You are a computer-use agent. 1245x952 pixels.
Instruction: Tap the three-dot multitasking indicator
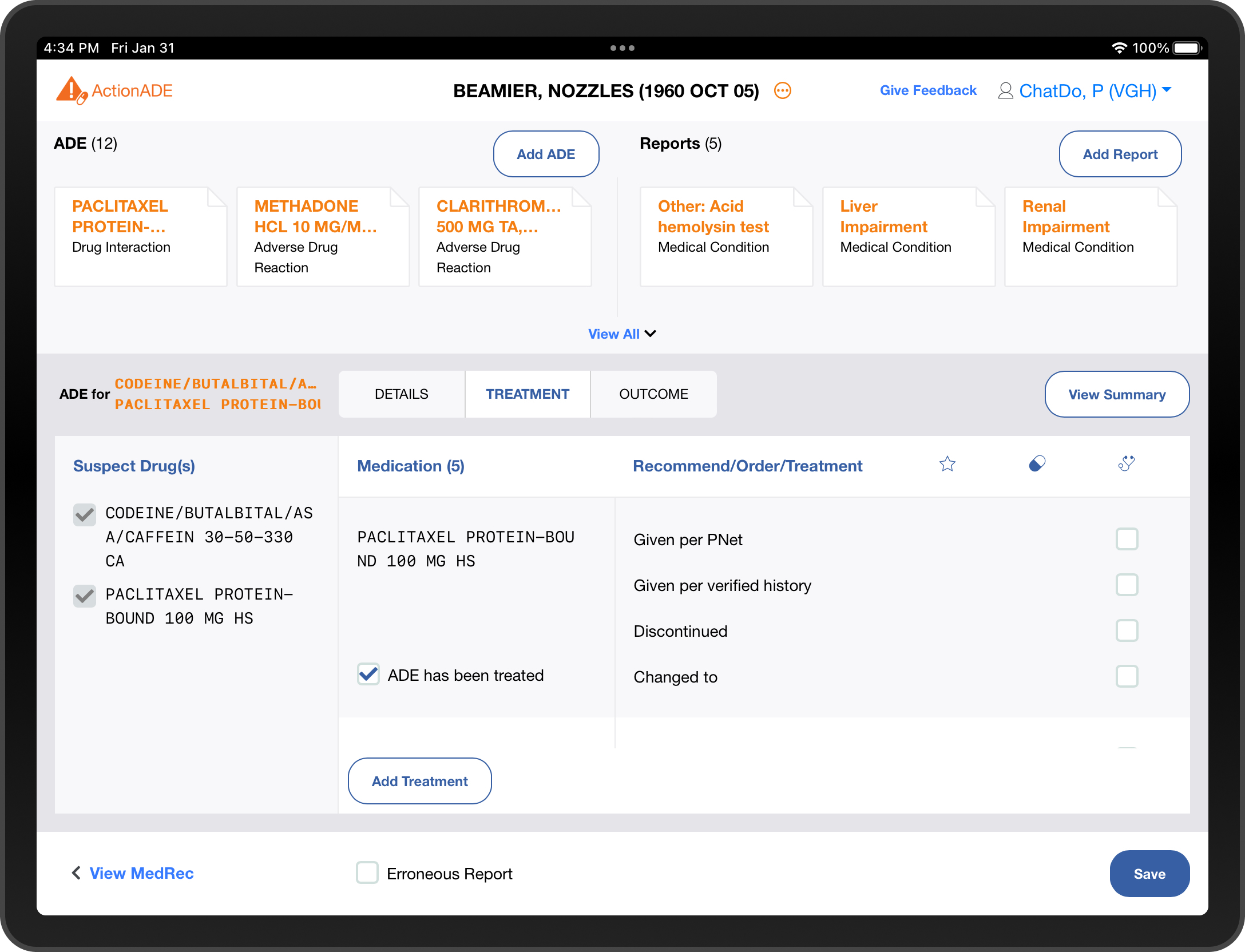622,48
